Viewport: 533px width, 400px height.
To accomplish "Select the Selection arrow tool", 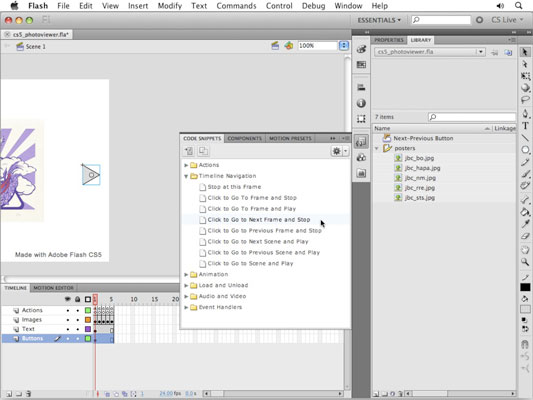I will (525, 52).
